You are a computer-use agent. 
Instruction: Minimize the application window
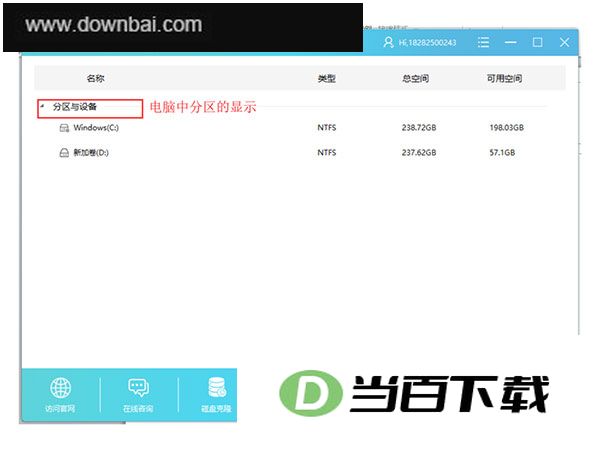click(x=510, y=42)
